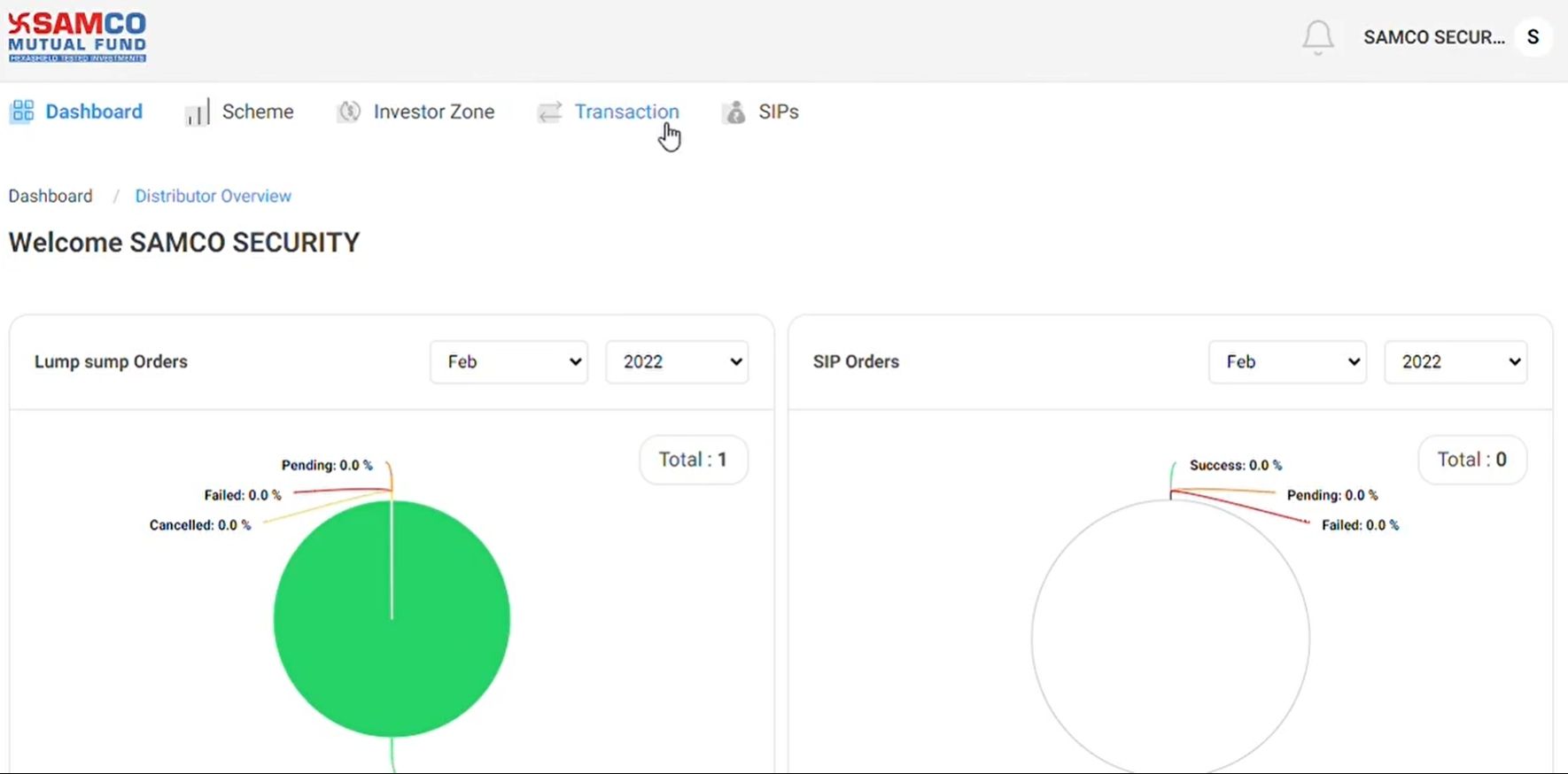Click the SAMCO Mutual Fund logo
The width and height of the screenshot is (1568, 774).
click(x=77, y=37)
